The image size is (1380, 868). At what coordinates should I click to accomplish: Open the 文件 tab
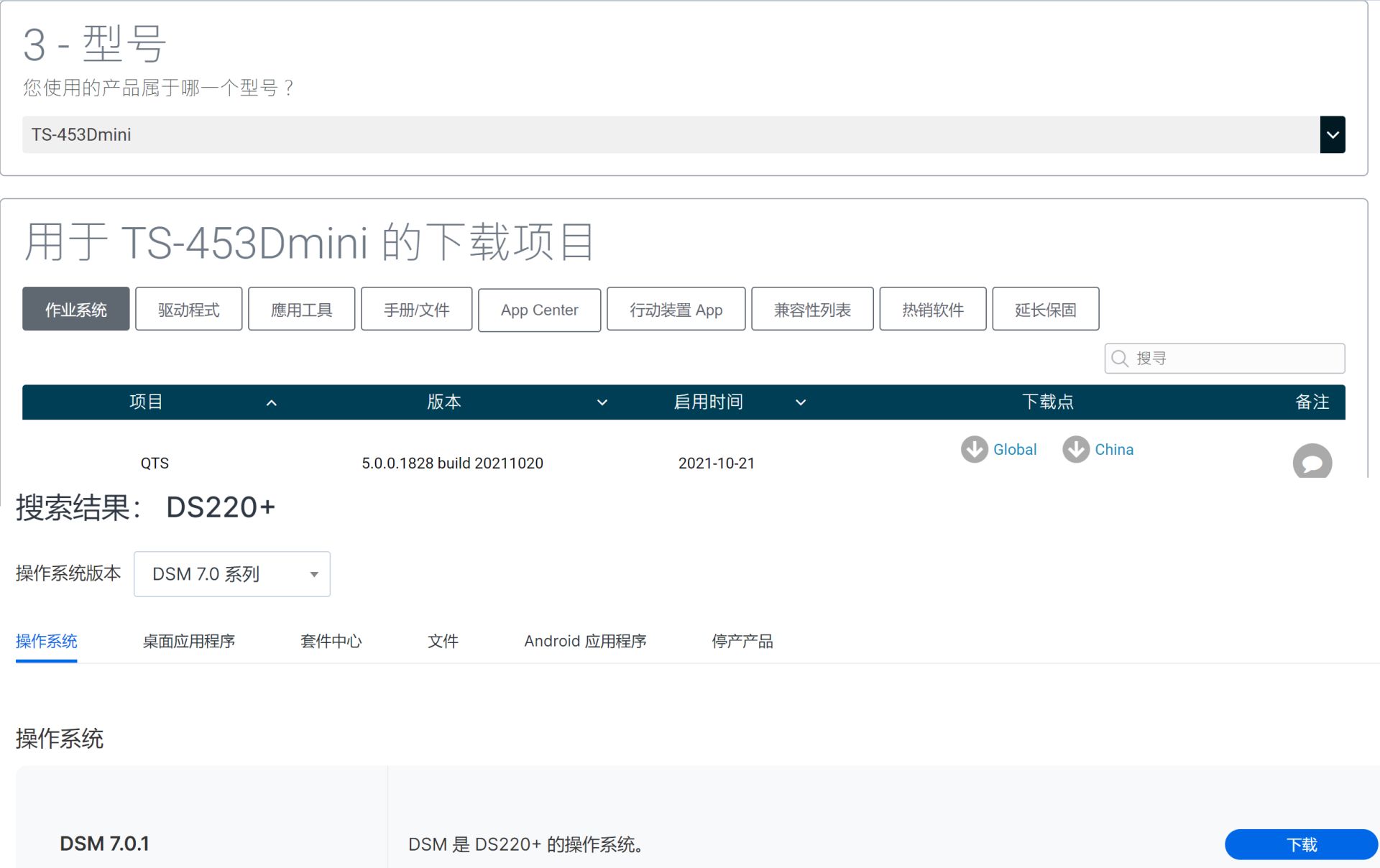point(443,641)
